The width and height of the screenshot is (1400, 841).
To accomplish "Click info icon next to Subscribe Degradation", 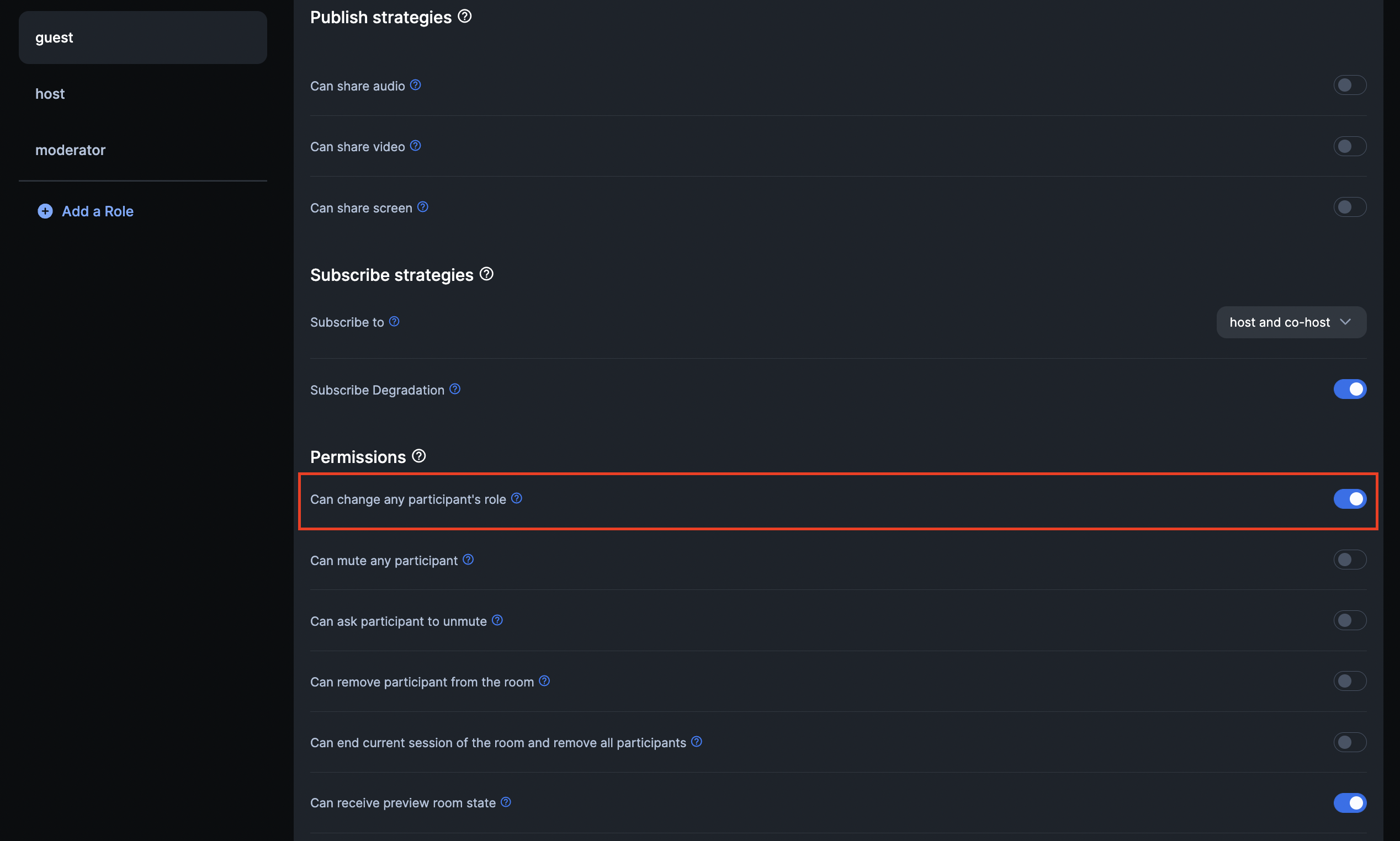I will coord(455,388).
